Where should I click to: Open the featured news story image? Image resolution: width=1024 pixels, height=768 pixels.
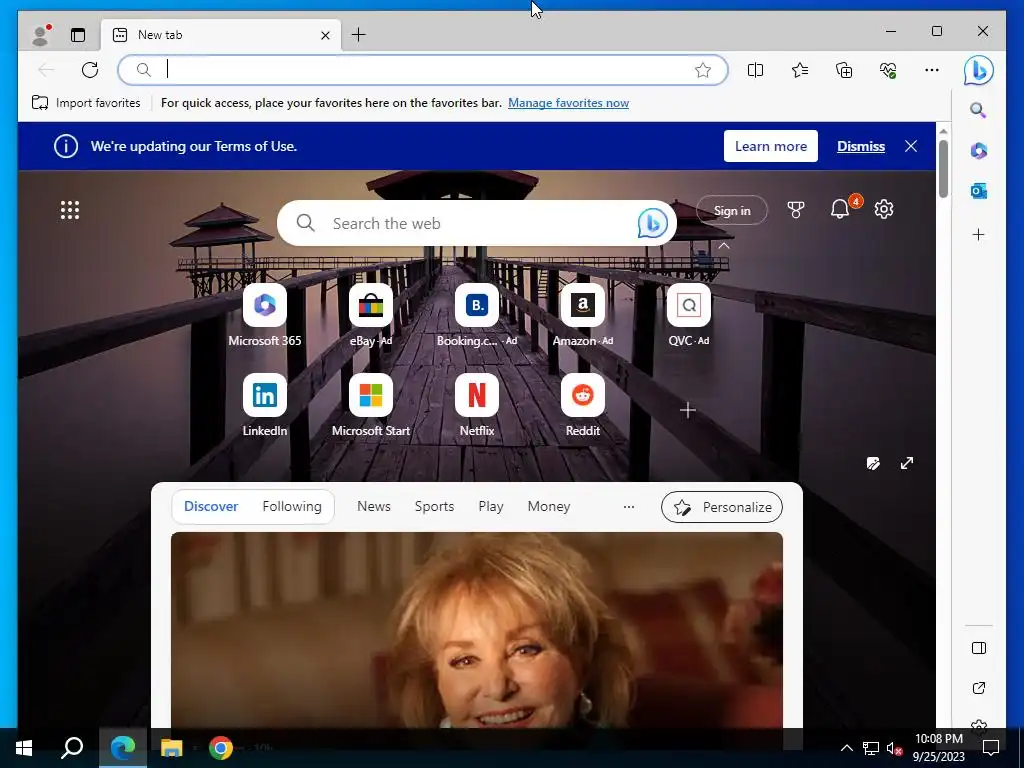pyautogui.click(x=477, y=630)
